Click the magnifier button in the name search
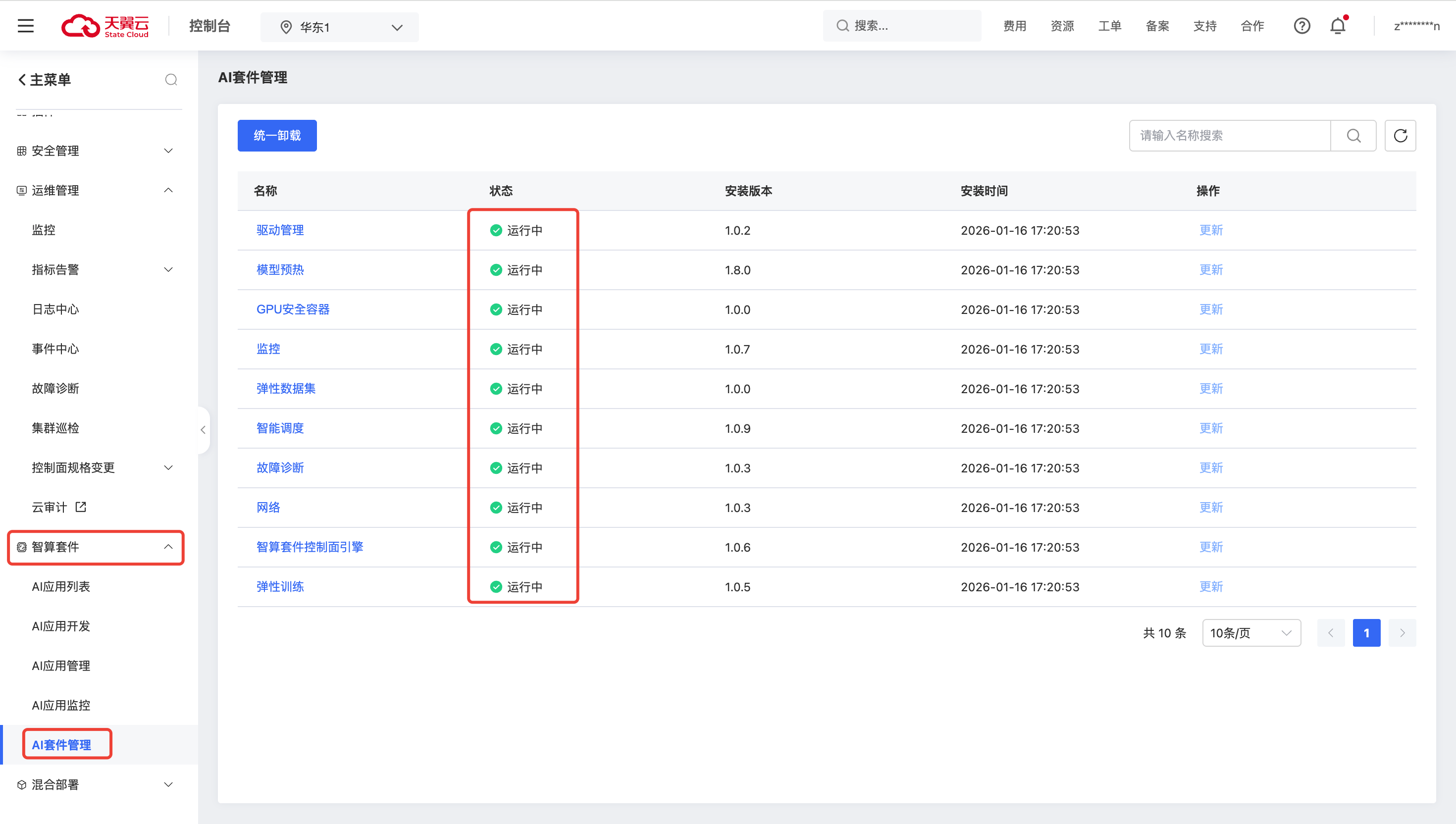 [1353, 136]
